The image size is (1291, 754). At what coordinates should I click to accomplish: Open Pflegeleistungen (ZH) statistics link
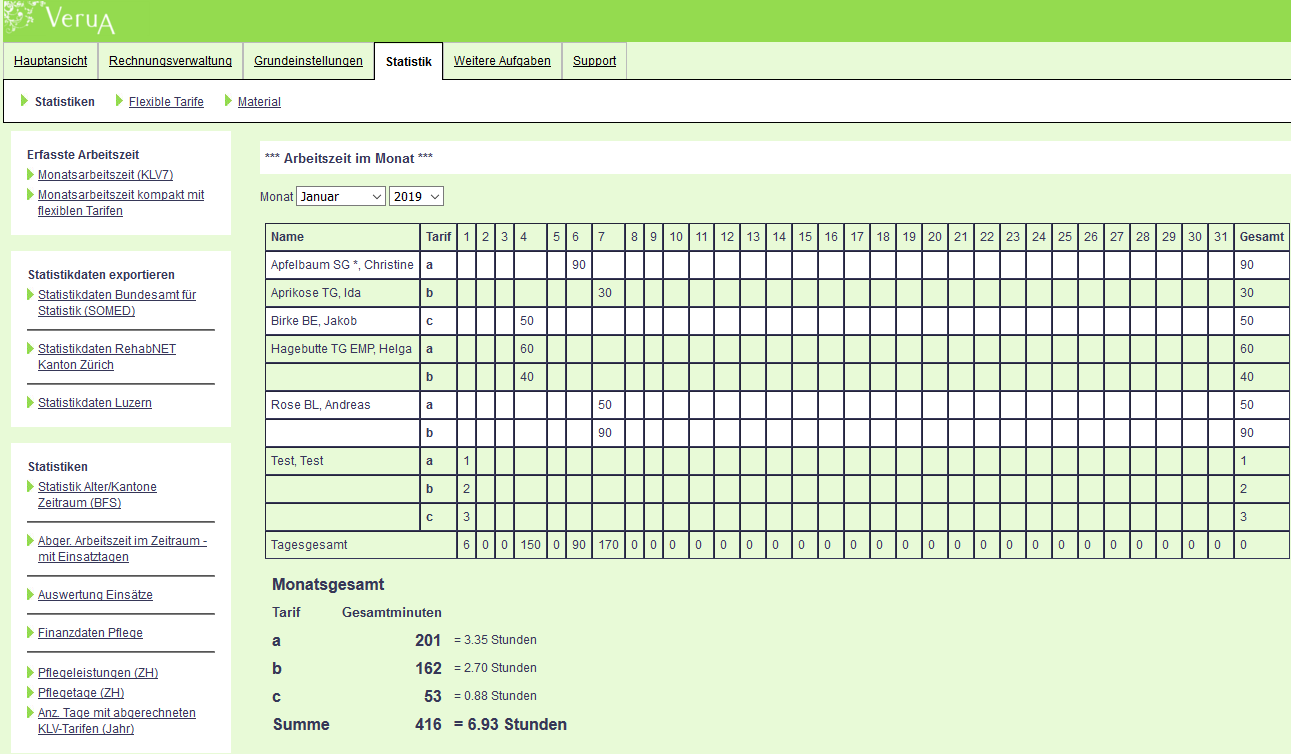coord(98,673)
